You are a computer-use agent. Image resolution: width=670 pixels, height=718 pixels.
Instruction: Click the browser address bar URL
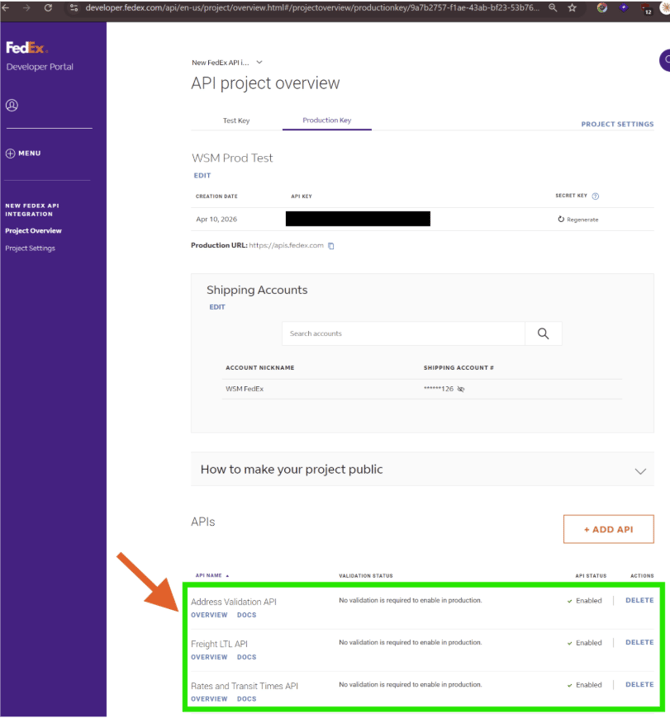pyautogui.click(x=312, y=8)
